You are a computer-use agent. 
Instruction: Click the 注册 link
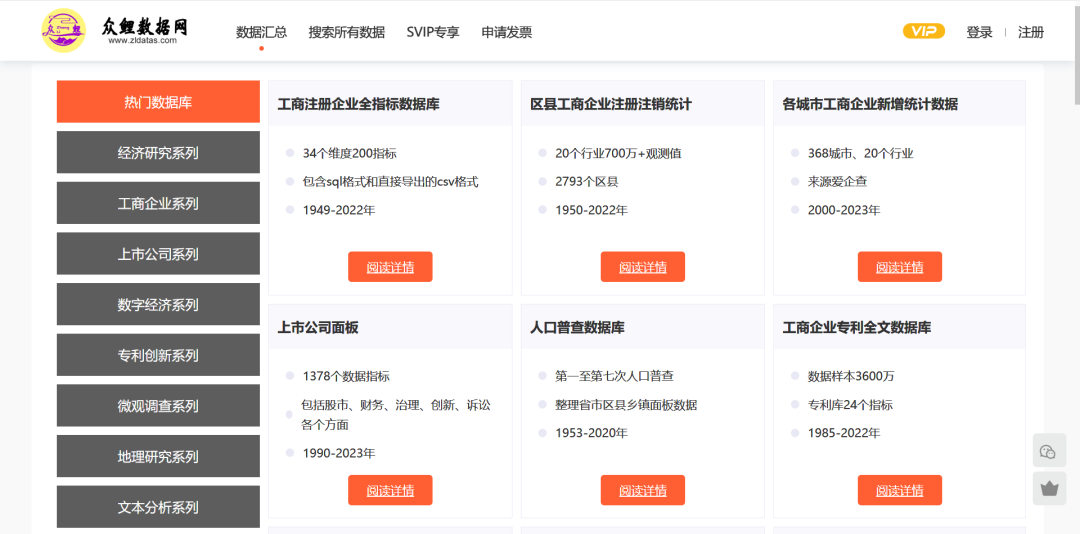pos(1031,32)
